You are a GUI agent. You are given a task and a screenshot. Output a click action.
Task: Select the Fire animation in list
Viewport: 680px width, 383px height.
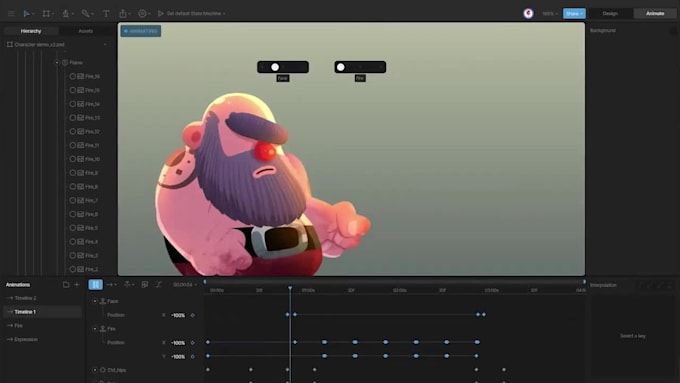[x=18, y=325]
